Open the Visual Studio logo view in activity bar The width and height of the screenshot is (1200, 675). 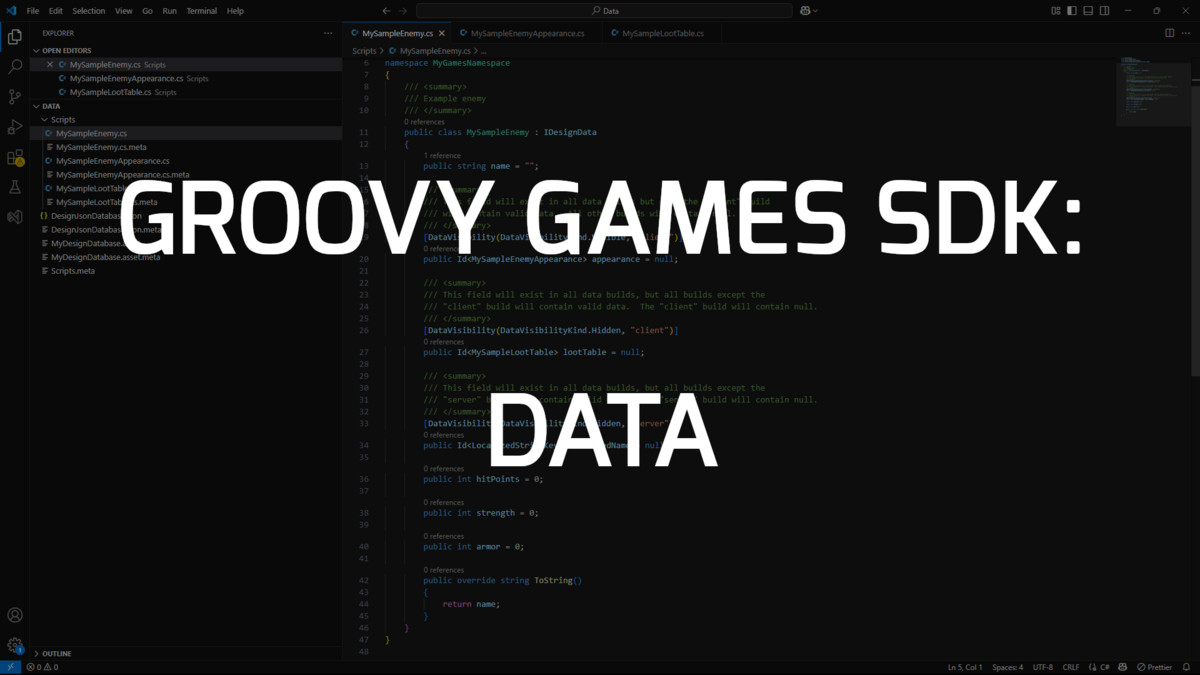click(15, 216)
